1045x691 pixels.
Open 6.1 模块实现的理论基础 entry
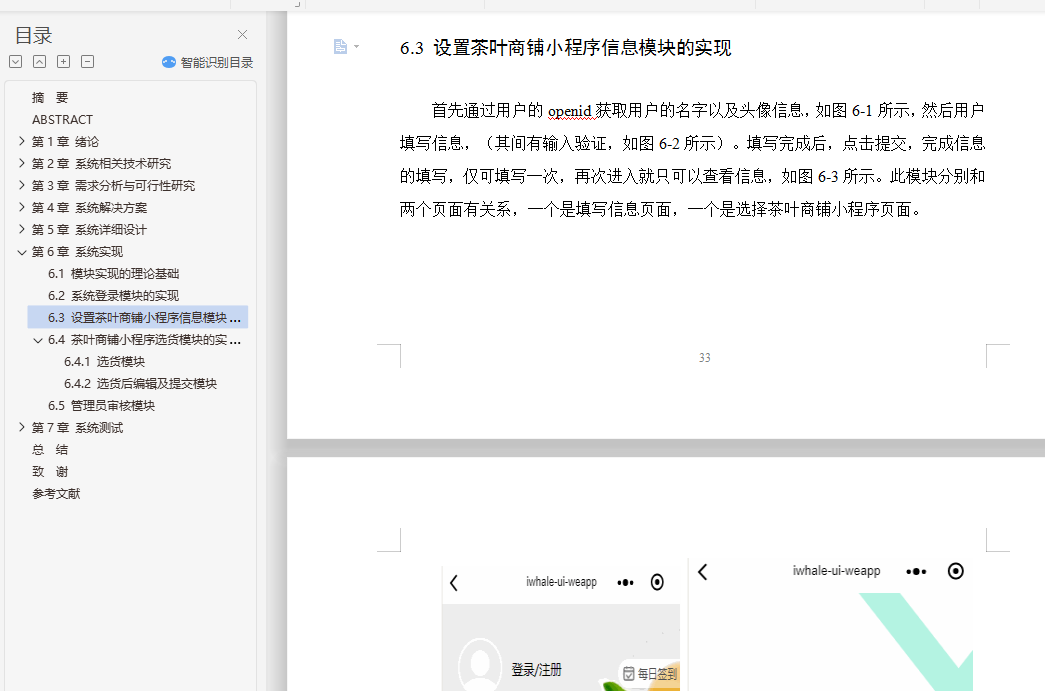click(x=113, y=273)
